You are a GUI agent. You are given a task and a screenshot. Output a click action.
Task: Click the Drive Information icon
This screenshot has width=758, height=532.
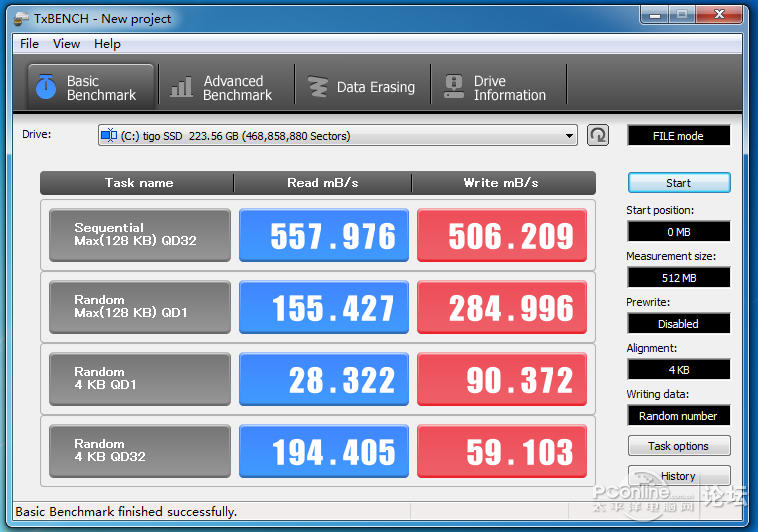point(454,88)
